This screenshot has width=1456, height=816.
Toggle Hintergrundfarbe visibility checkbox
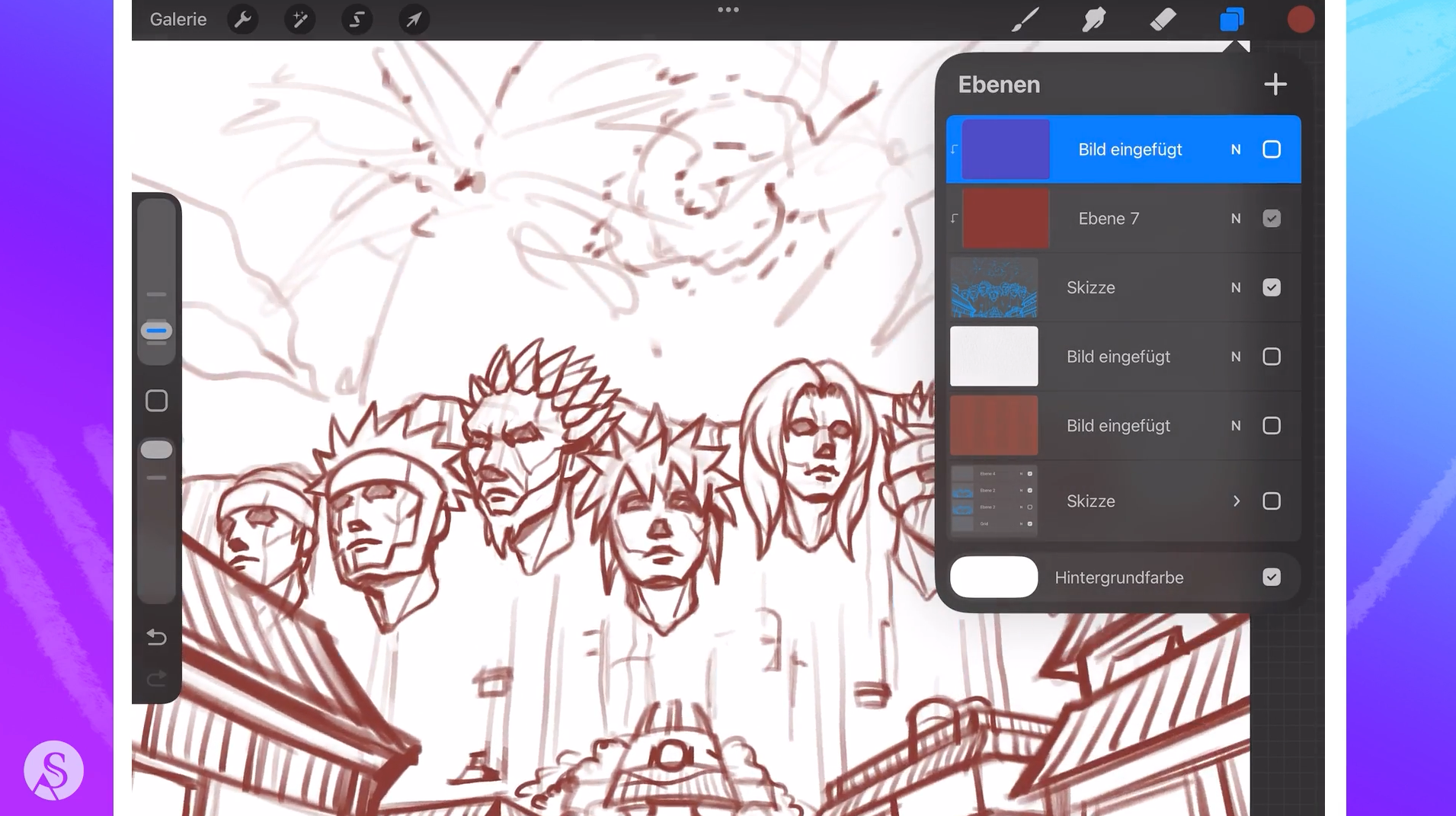point(1271,578)
